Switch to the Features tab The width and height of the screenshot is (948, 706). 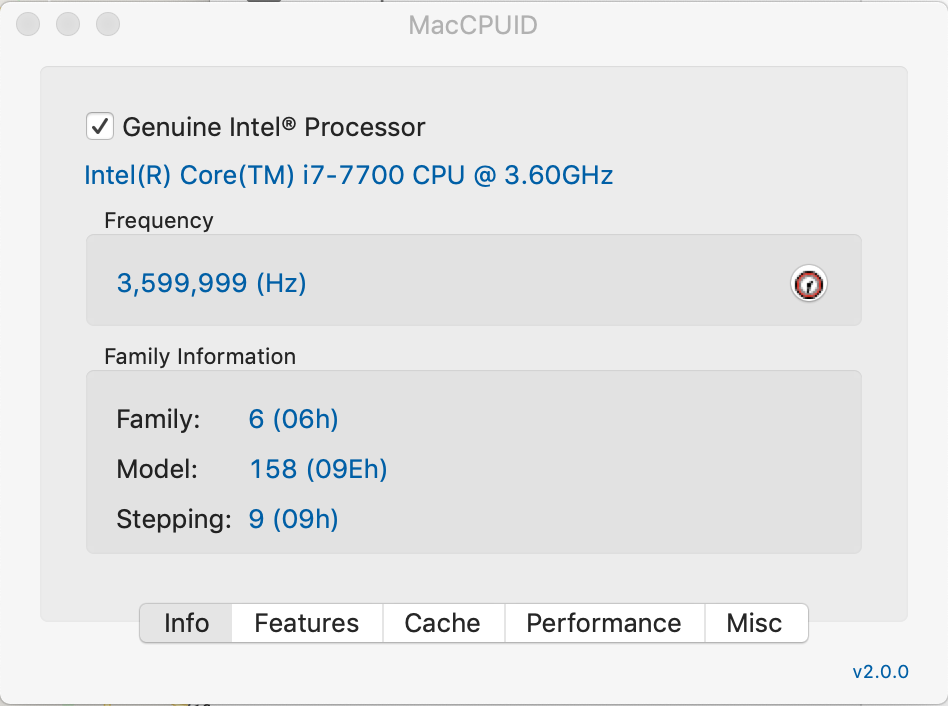[x=307, y=623]
